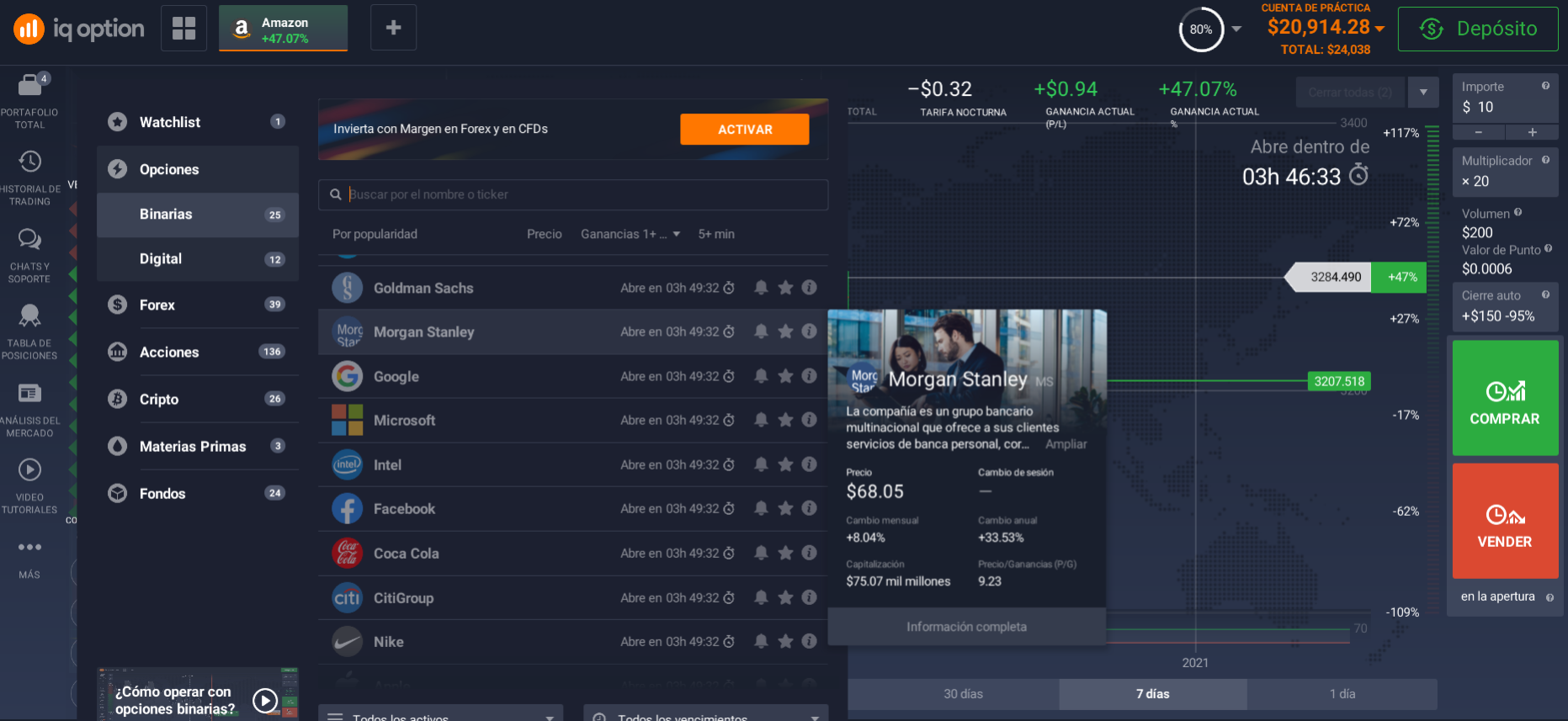Open info icon for Facebook
This screenshot has width=1568, height=721.
tap(810, 508)
